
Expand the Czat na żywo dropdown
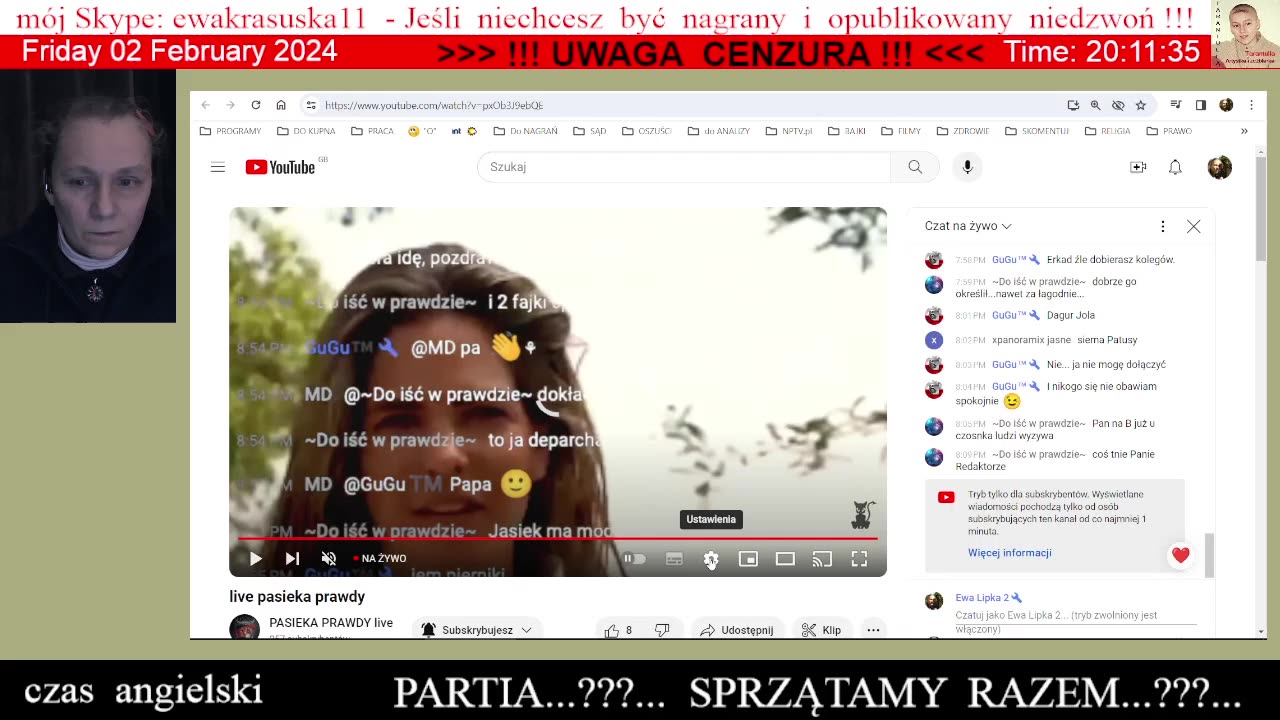(968, 226)
